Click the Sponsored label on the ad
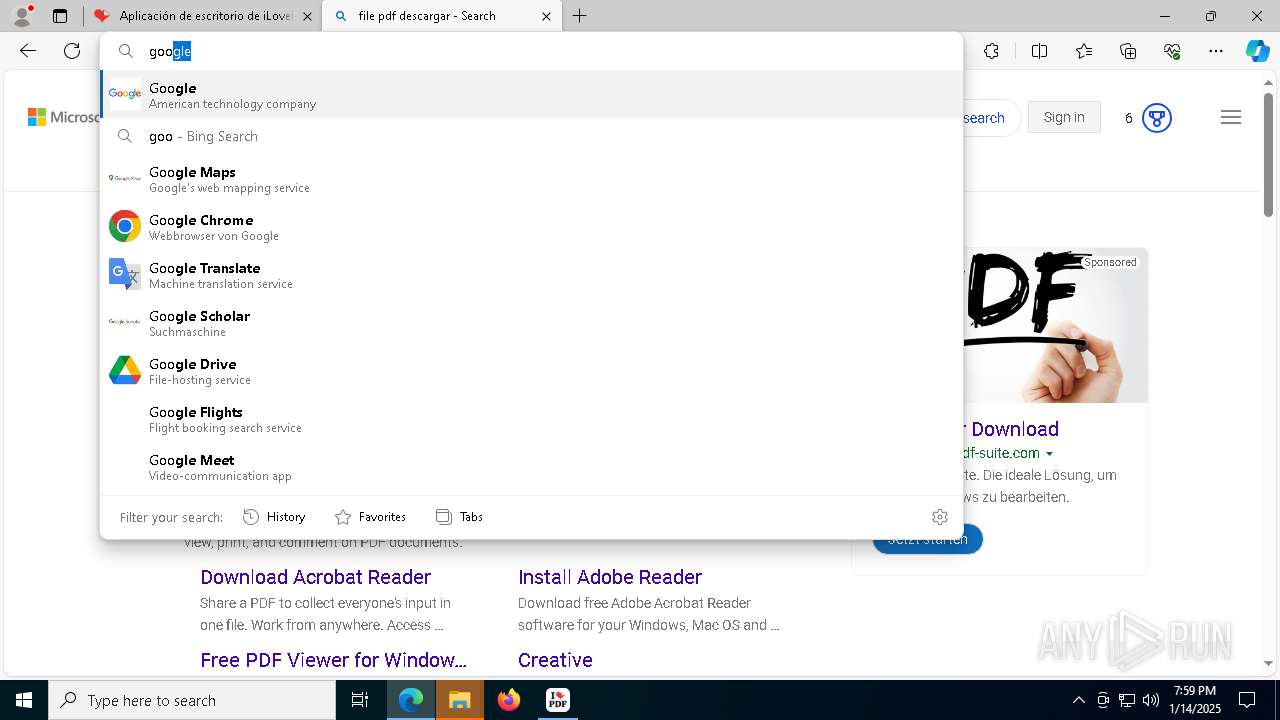1280x720 pixels. (x=1110, y=262)
